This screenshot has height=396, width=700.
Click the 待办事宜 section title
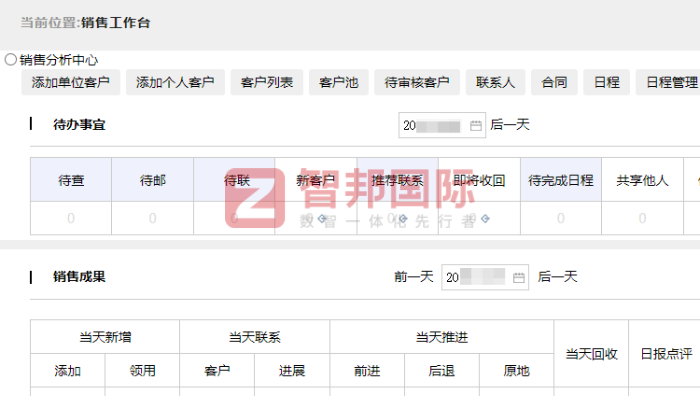[x=79, y=125]
